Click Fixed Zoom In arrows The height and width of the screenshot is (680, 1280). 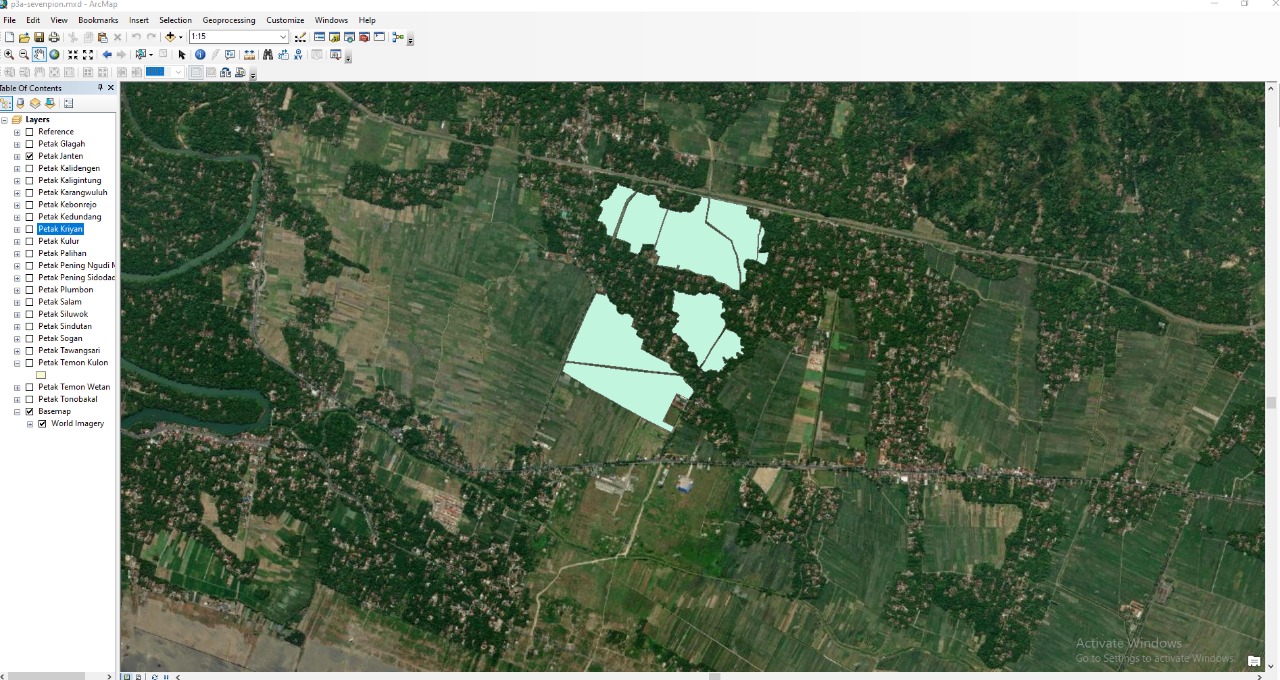click(73, 54)
